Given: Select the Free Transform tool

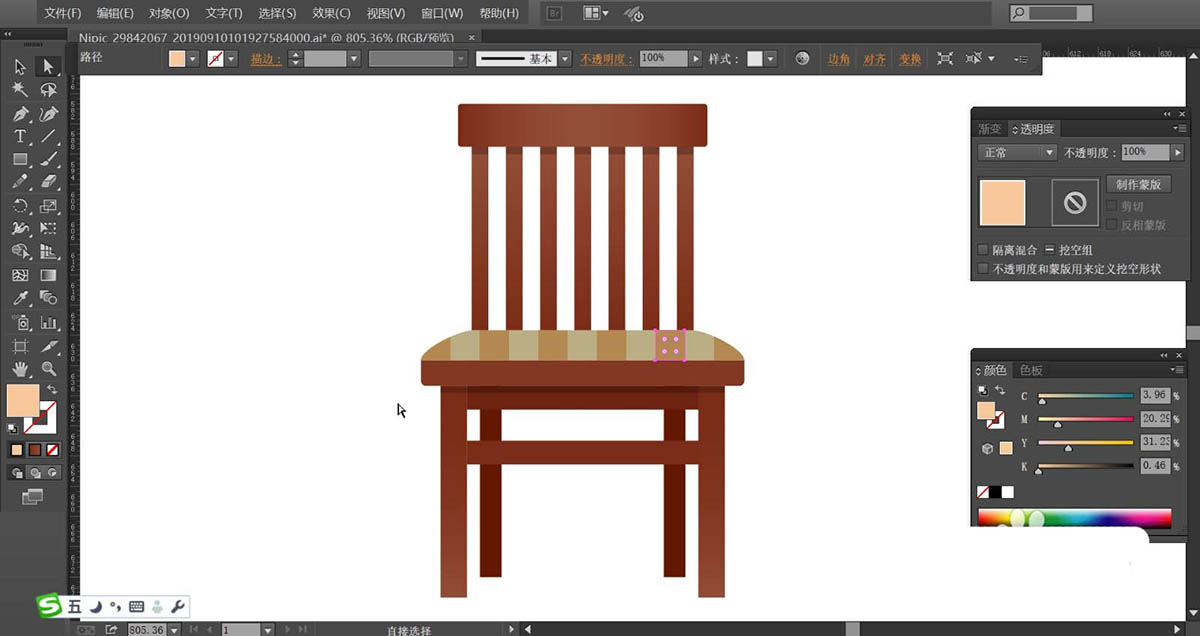Looking at the screenshot, I should pyautogui.click(x=48, y=229).
